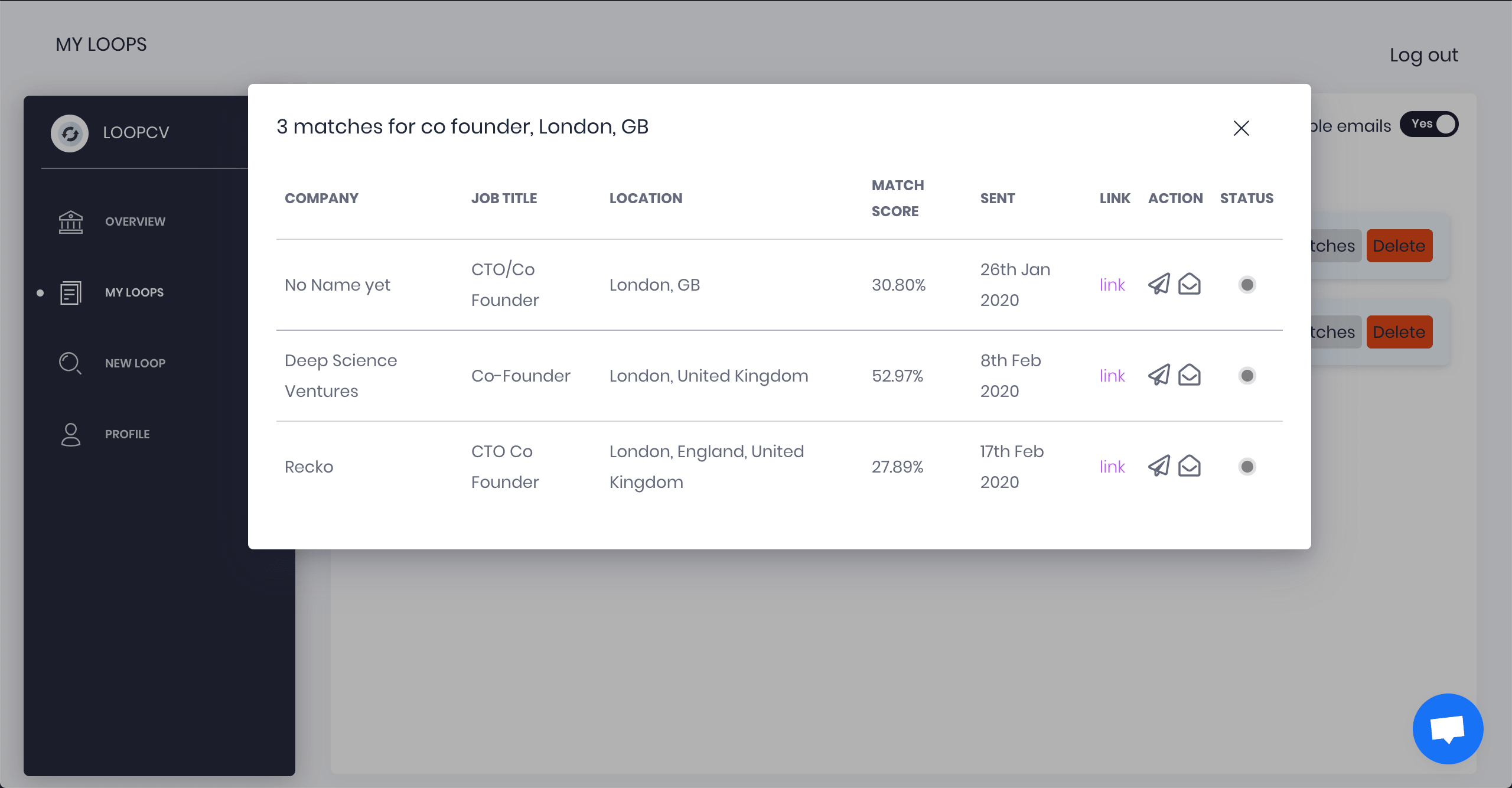Open the chat support bubble
Viewport: 1512px width, 788px height.
1447,729
